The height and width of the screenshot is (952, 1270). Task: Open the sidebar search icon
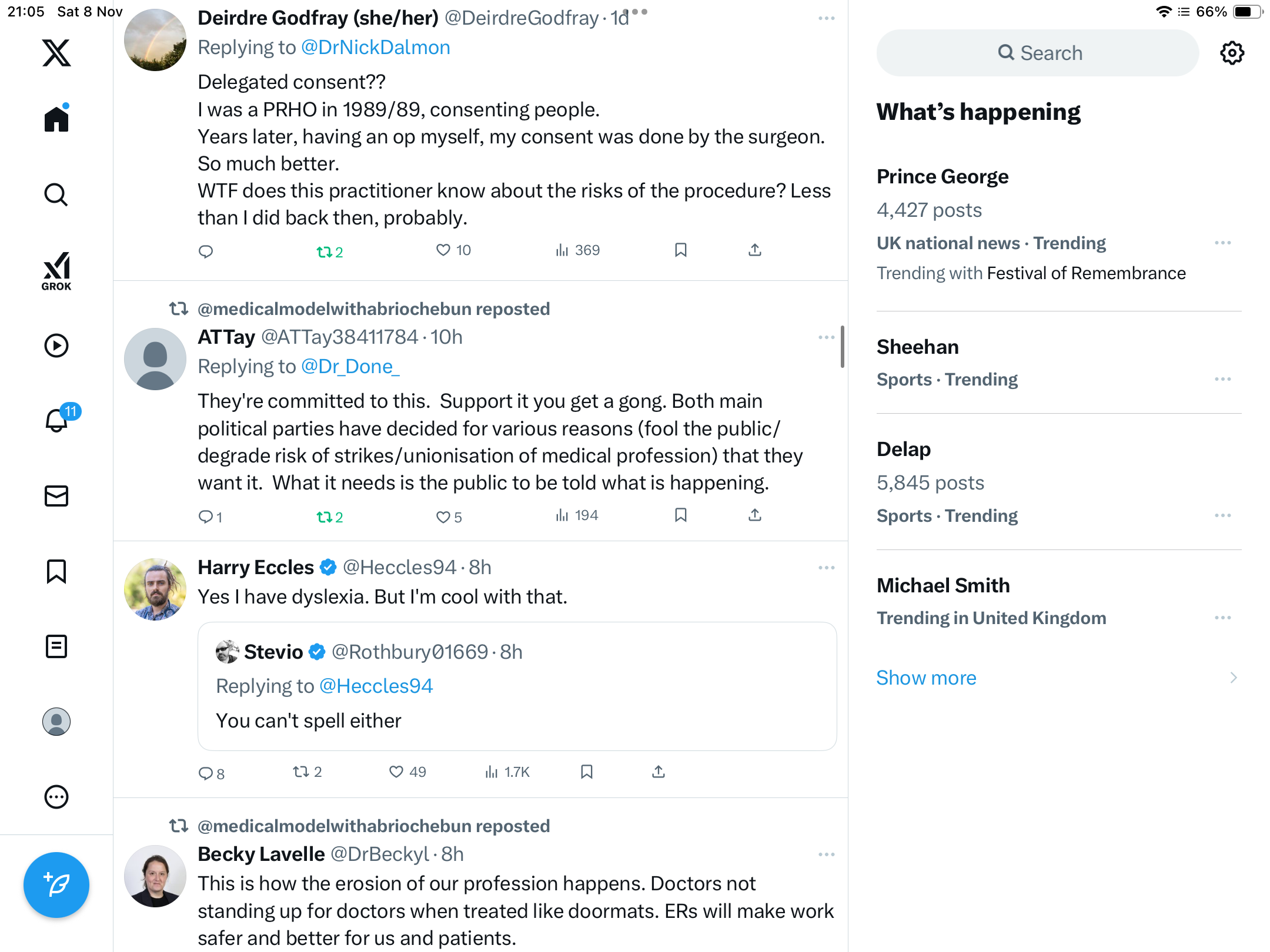click(x=56, y=195)
